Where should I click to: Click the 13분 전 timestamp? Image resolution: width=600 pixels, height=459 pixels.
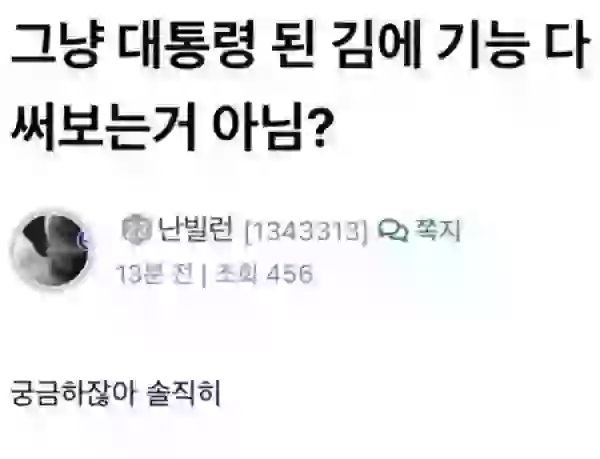(x=154, y=274)
